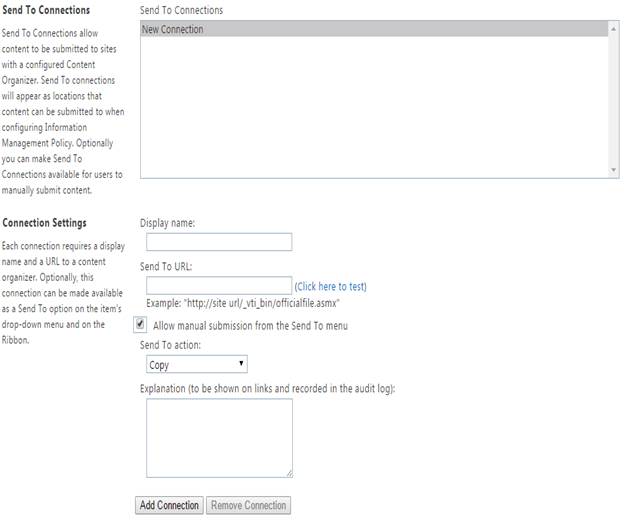The width and height of the screenshot is (624, 531).
Task: Click the arrow on the Copy dropdown
Action: (x=241, y=365)
